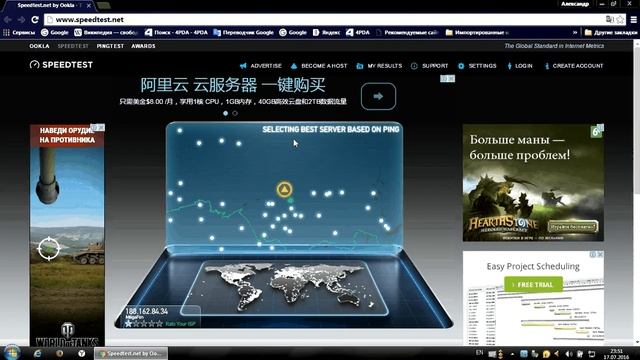
Task: Click the Hearthstone ad image
Action: click(533, 183)
